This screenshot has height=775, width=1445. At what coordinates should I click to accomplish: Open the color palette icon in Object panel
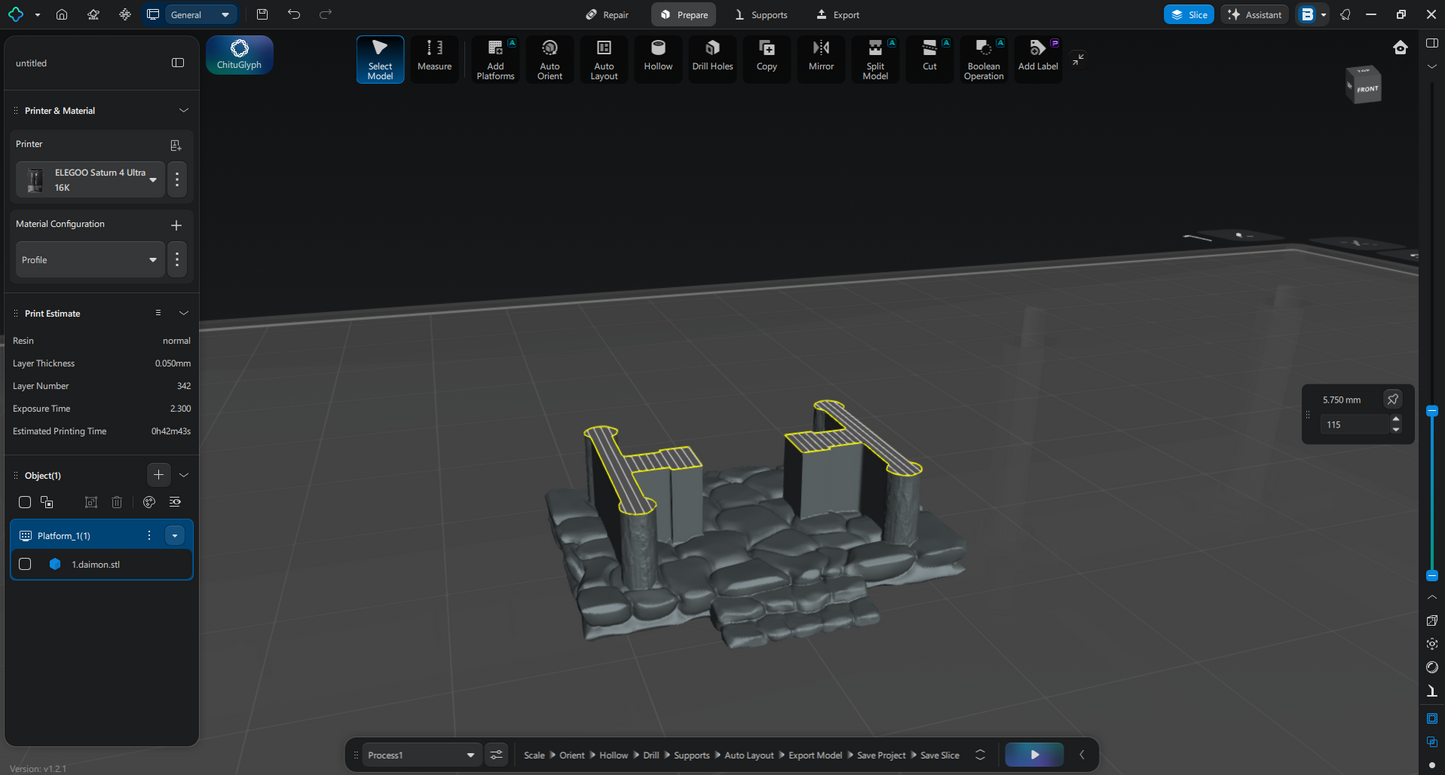pos(149,502)
